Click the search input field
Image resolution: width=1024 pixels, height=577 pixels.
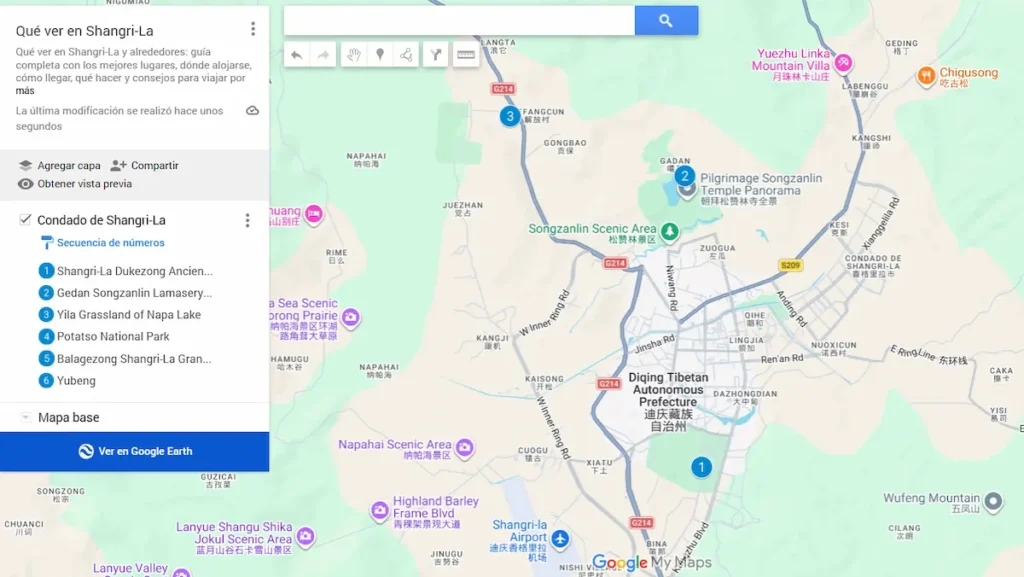click(x=459, y=21)
